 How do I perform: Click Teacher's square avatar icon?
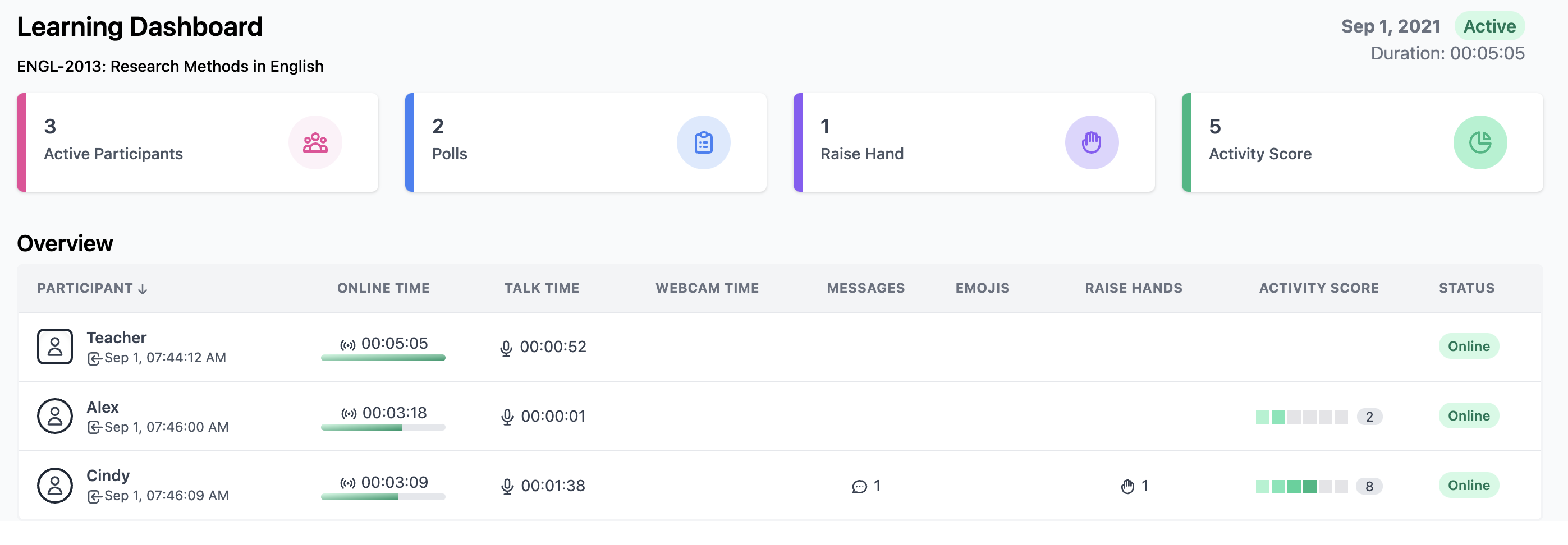point(55,346)
